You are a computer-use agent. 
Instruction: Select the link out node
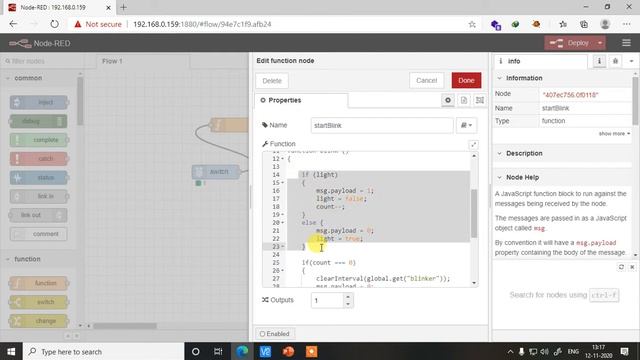pos(38,215)
